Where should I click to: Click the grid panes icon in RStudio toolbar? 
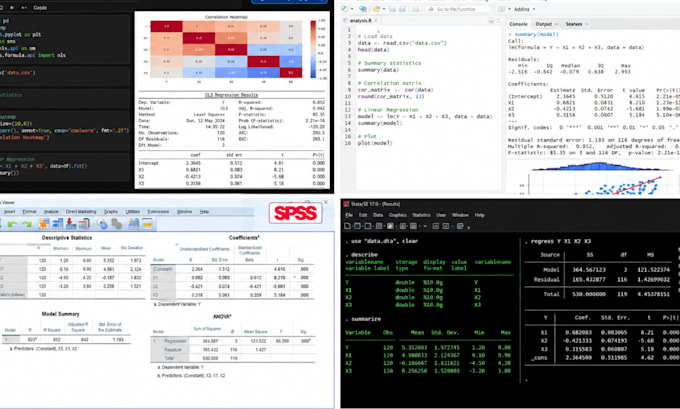tap(501, 9)
